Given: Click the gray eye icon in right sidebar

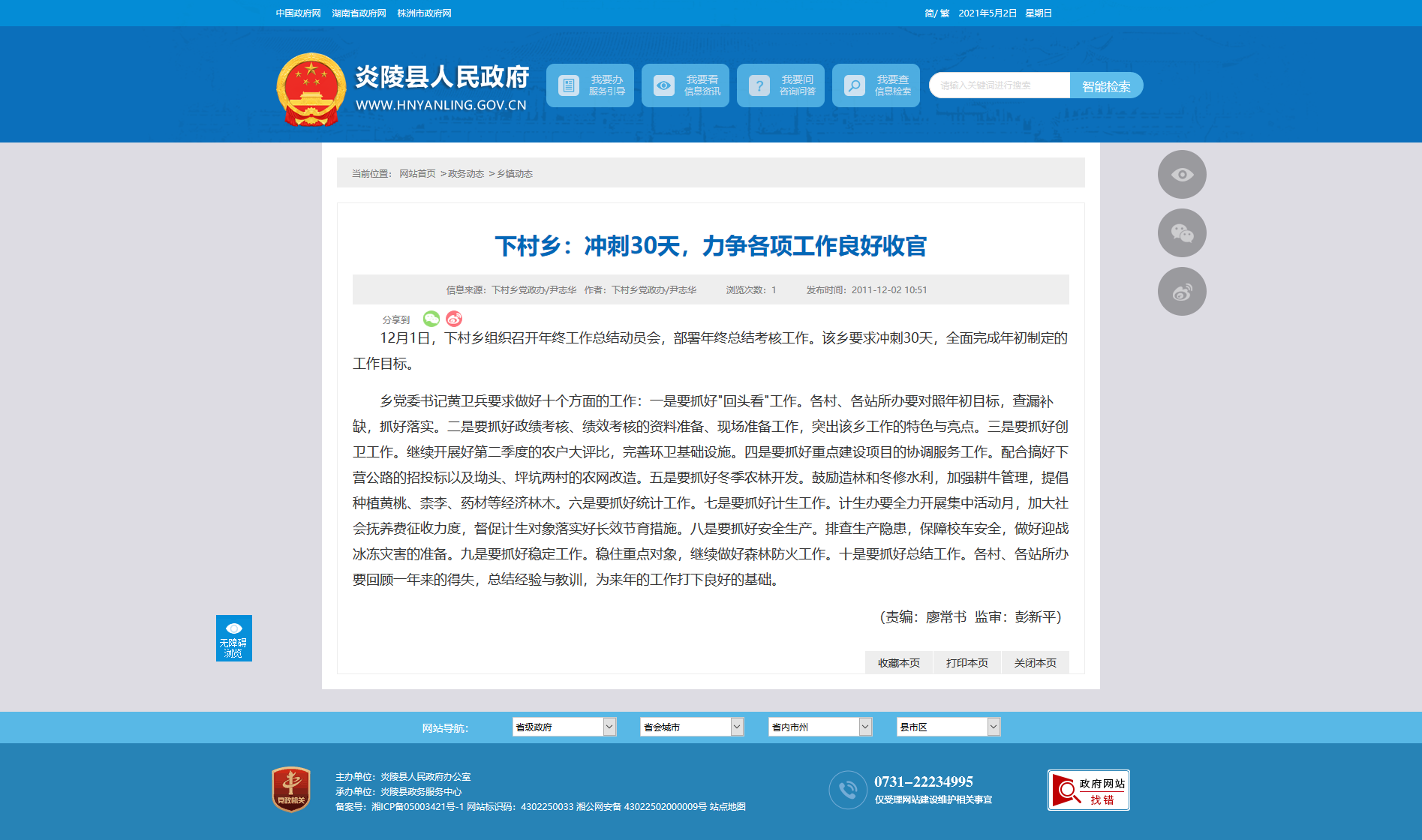Looking at the screenshot, I should point(1182,175).
